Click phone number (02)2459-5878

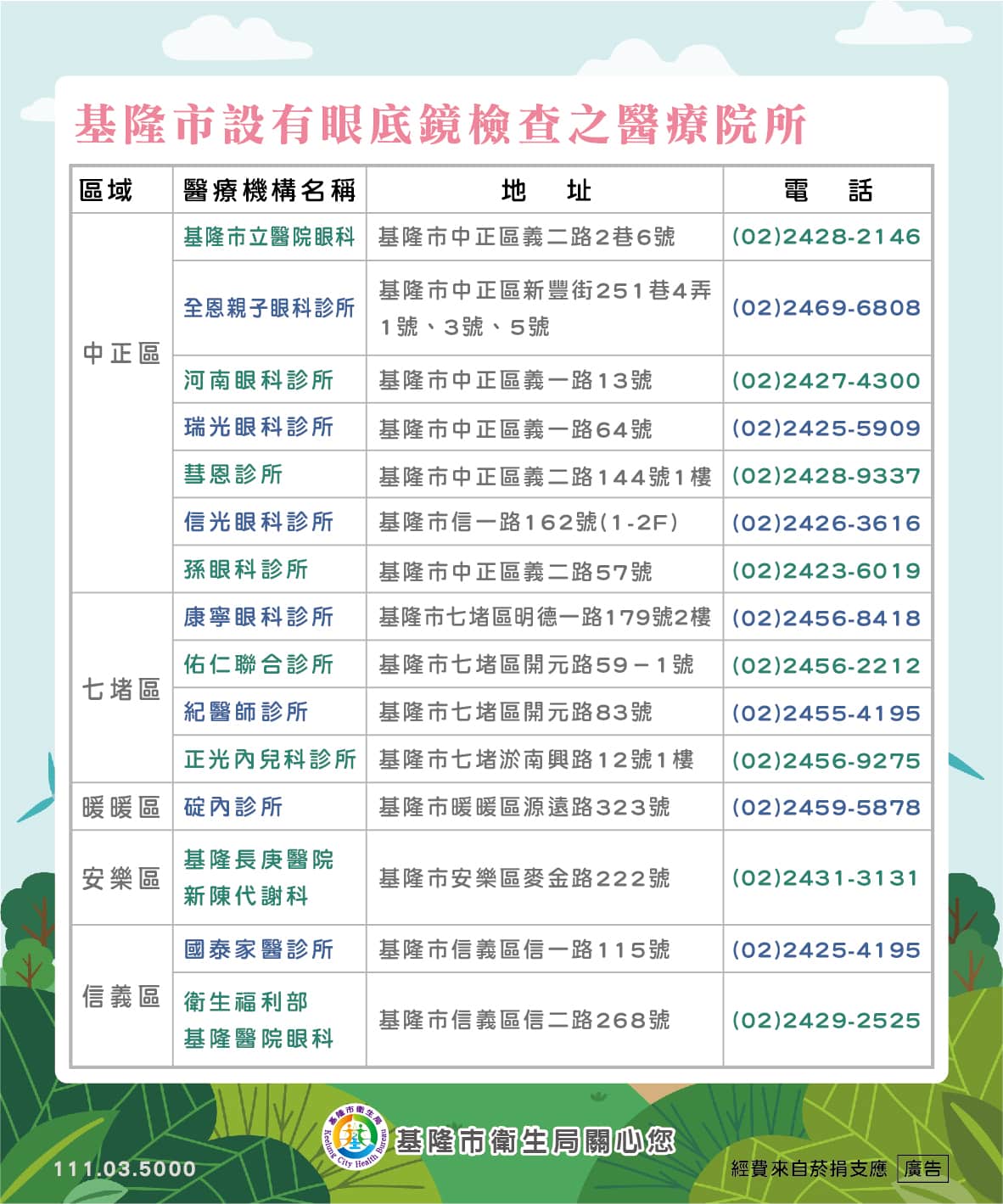pyautogui.click(x=826, y=808)
